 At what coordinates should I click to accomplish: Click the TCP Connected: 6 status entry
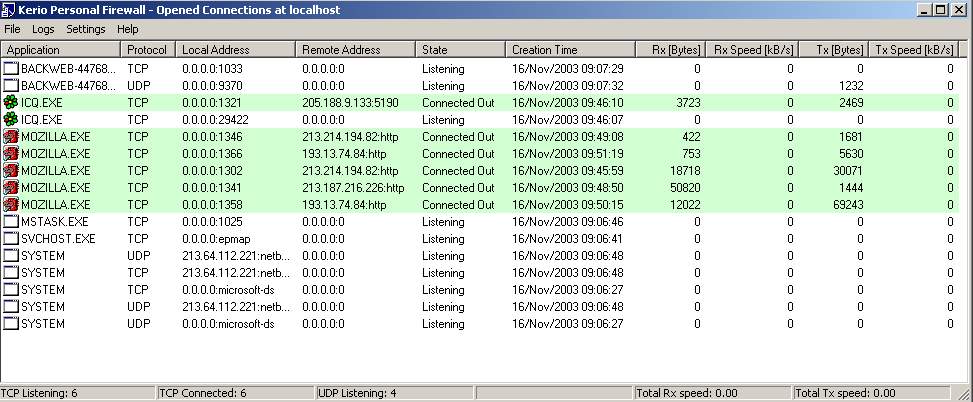236,393
